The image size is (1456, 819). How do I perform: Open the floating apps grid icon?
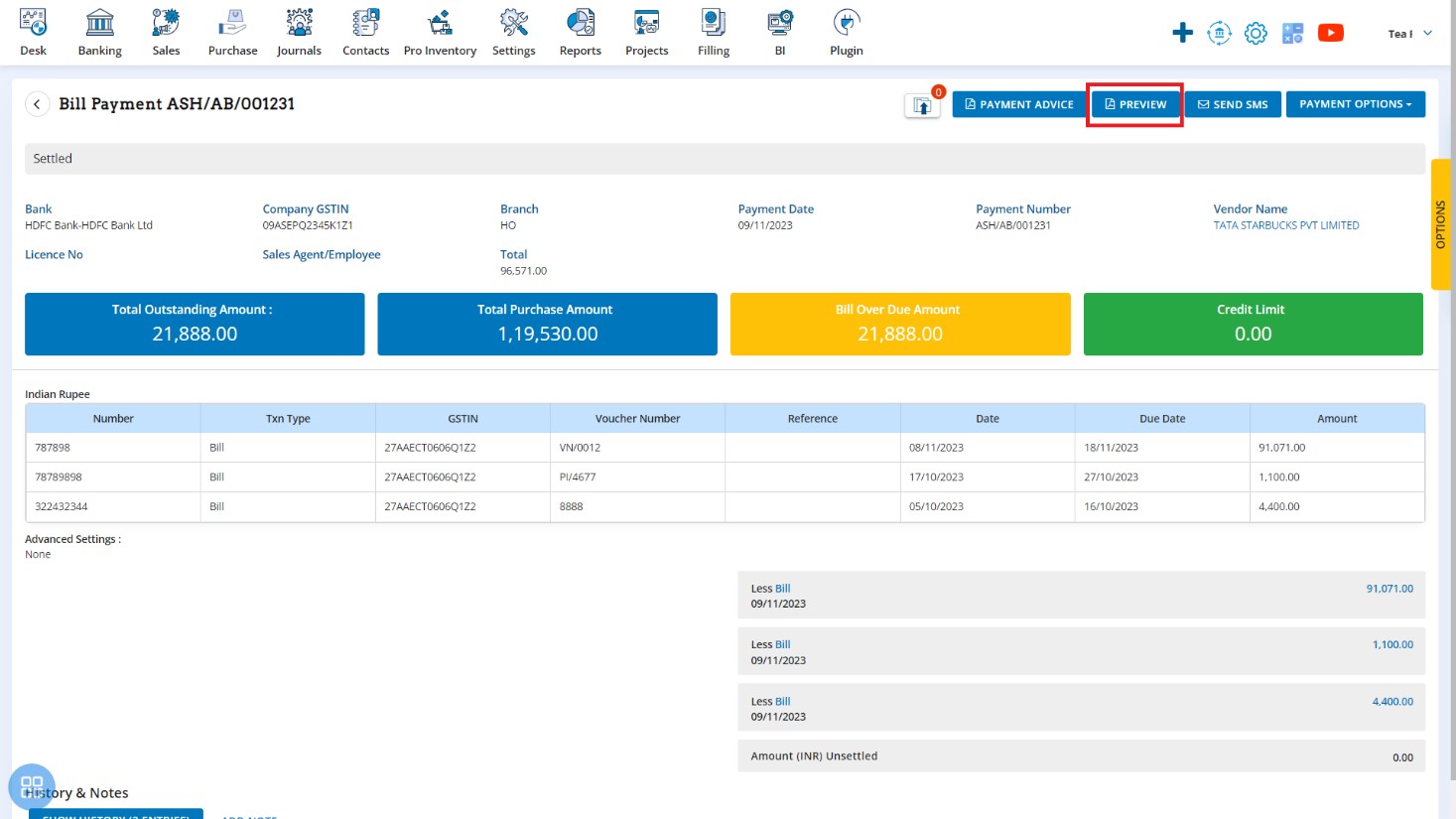click(32, 786)
